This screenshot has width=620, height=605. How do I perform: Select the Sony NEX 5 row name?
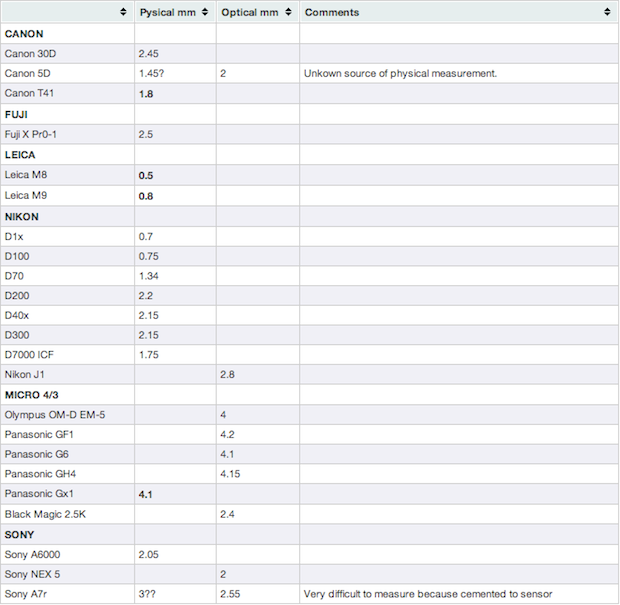32,575
